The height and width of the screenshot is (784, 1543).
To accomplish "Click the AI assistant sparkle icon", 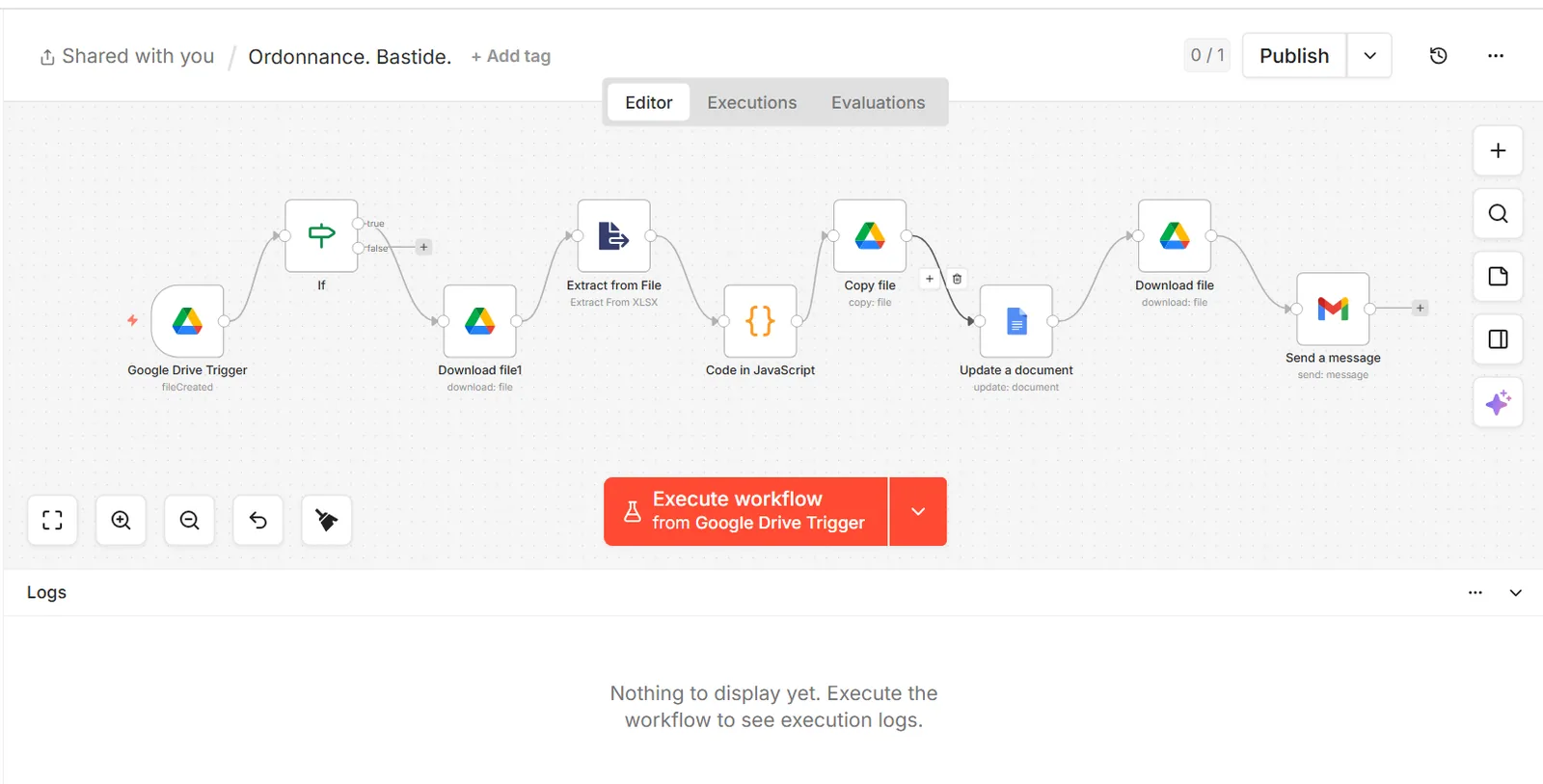I will click(1498, 402).
